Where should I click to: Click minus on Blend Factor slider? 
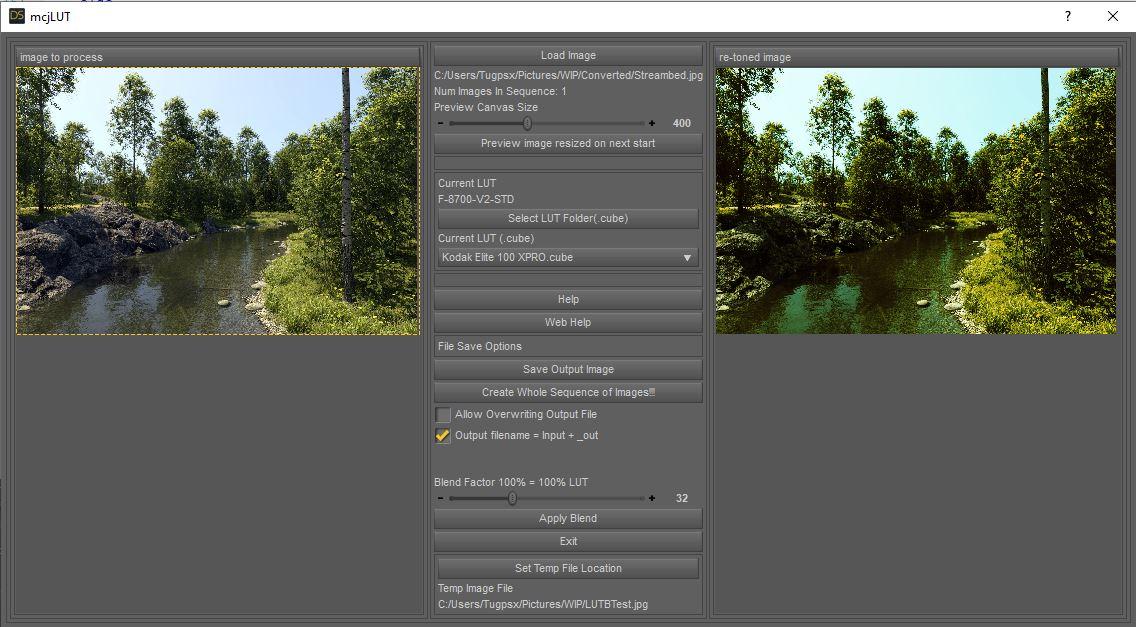440,499
